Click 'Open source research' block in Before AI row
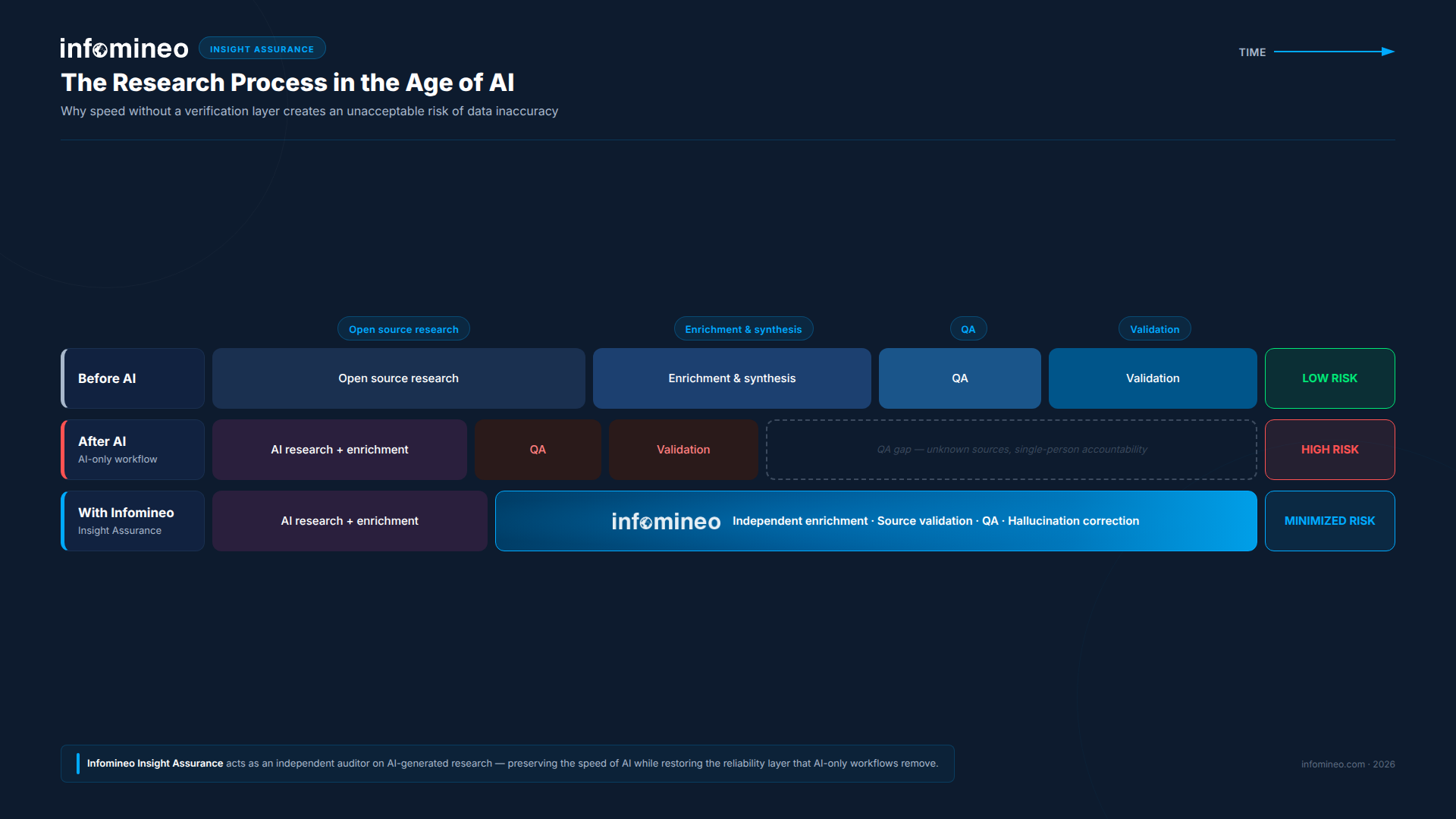Viewport: 1456px width, 819px height. 399,378
